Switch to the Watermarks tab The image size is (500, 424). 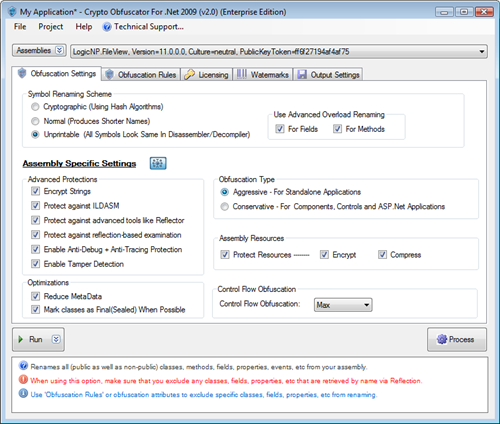pyautogui.click(x=263, y=75)
